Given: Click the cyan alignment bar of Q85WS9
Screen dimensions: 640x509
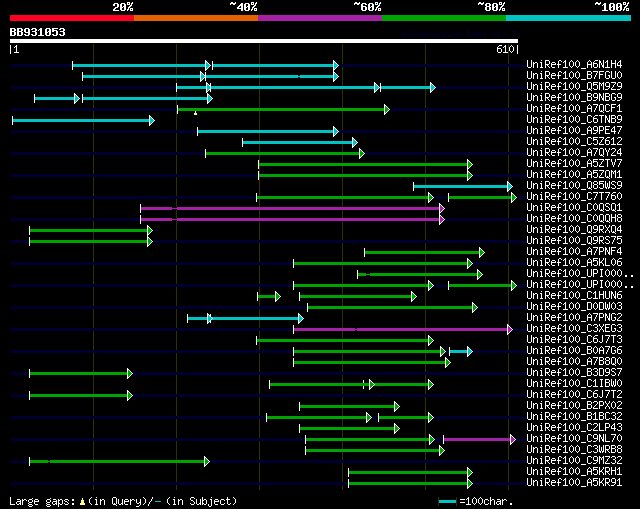Looking at the screenshot, I should click(x=463, y=187).
